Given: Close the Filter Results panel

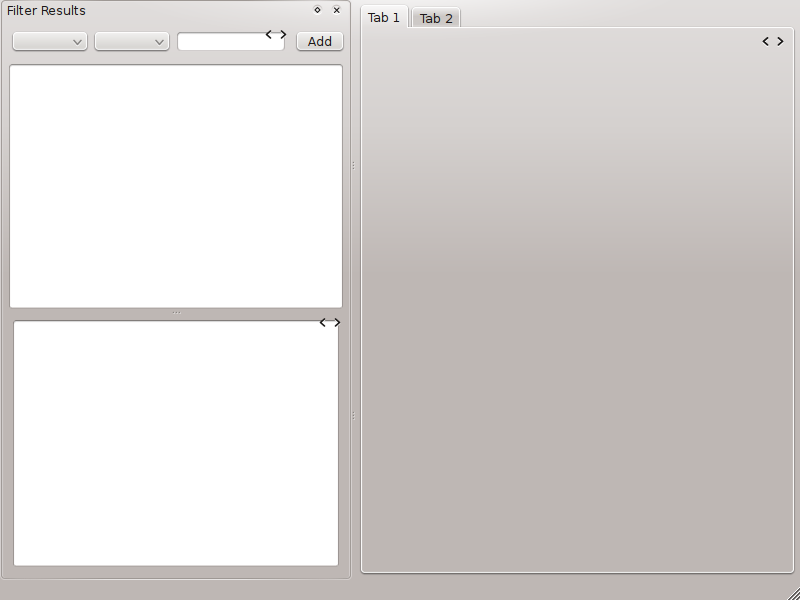Looking at the screenshot, I should 337,10.
